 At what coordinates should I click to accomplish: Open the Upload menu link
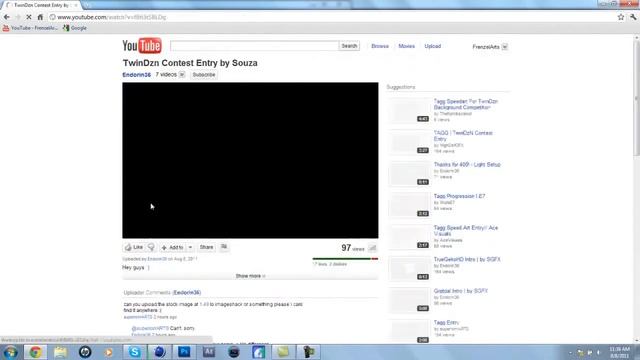(x=433, y=46)
